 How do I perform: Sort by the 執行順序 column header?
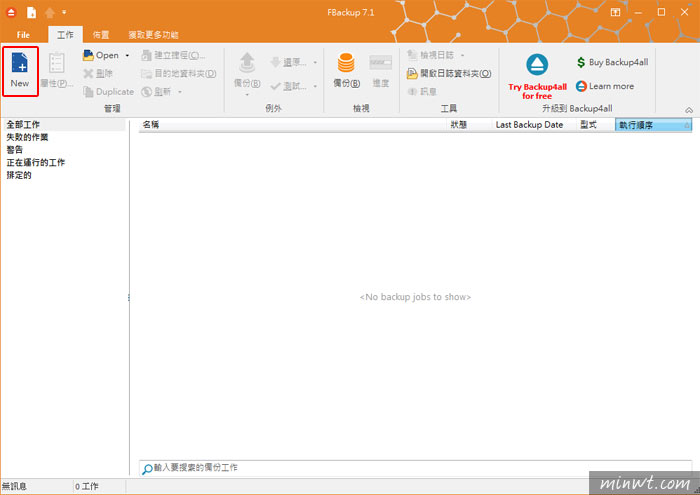[x=654, y=125]
